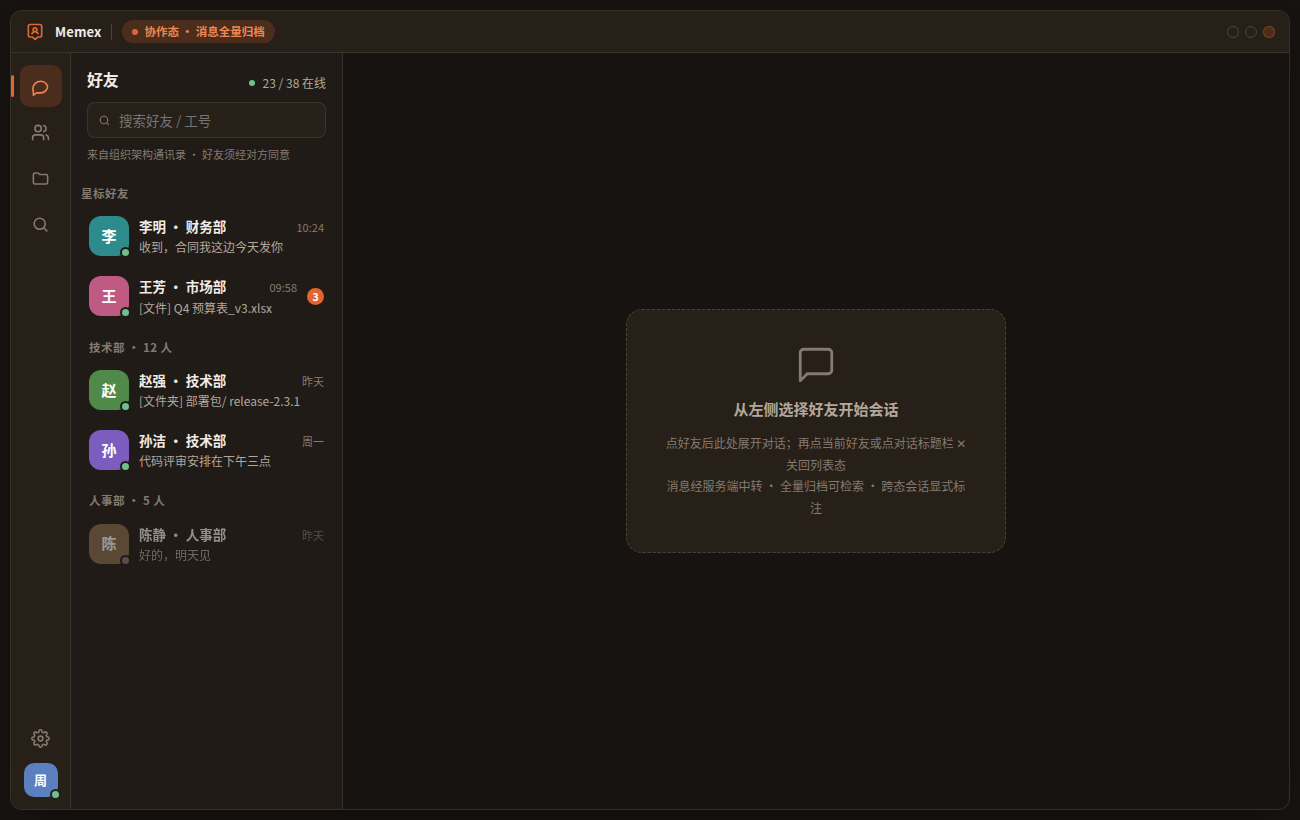Open the chat messages sidebar icon
This screenshot has width=1300, height=820.
(40, 86)
